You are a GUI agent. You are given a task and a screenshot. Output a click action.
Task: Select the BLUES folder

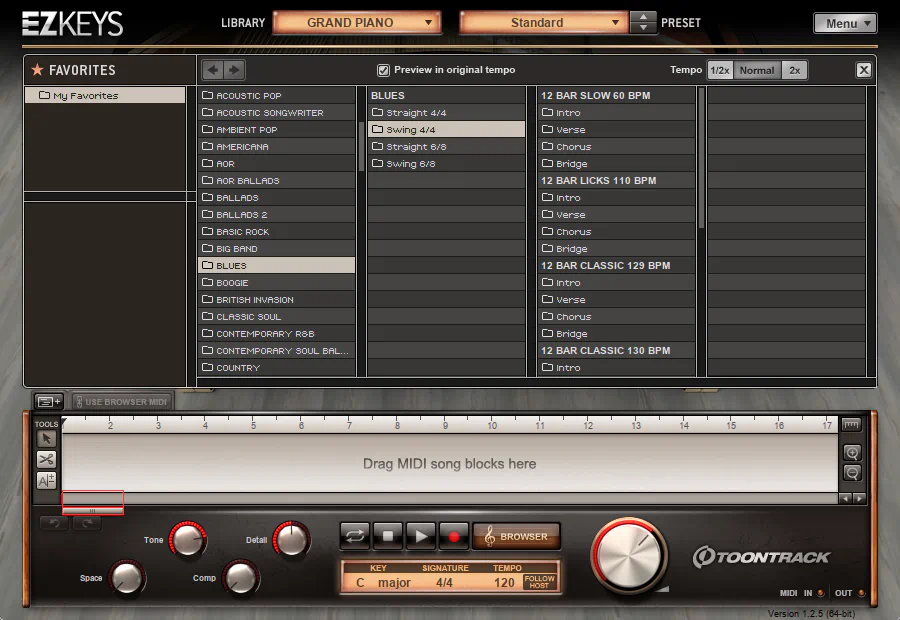coord(277,265)
